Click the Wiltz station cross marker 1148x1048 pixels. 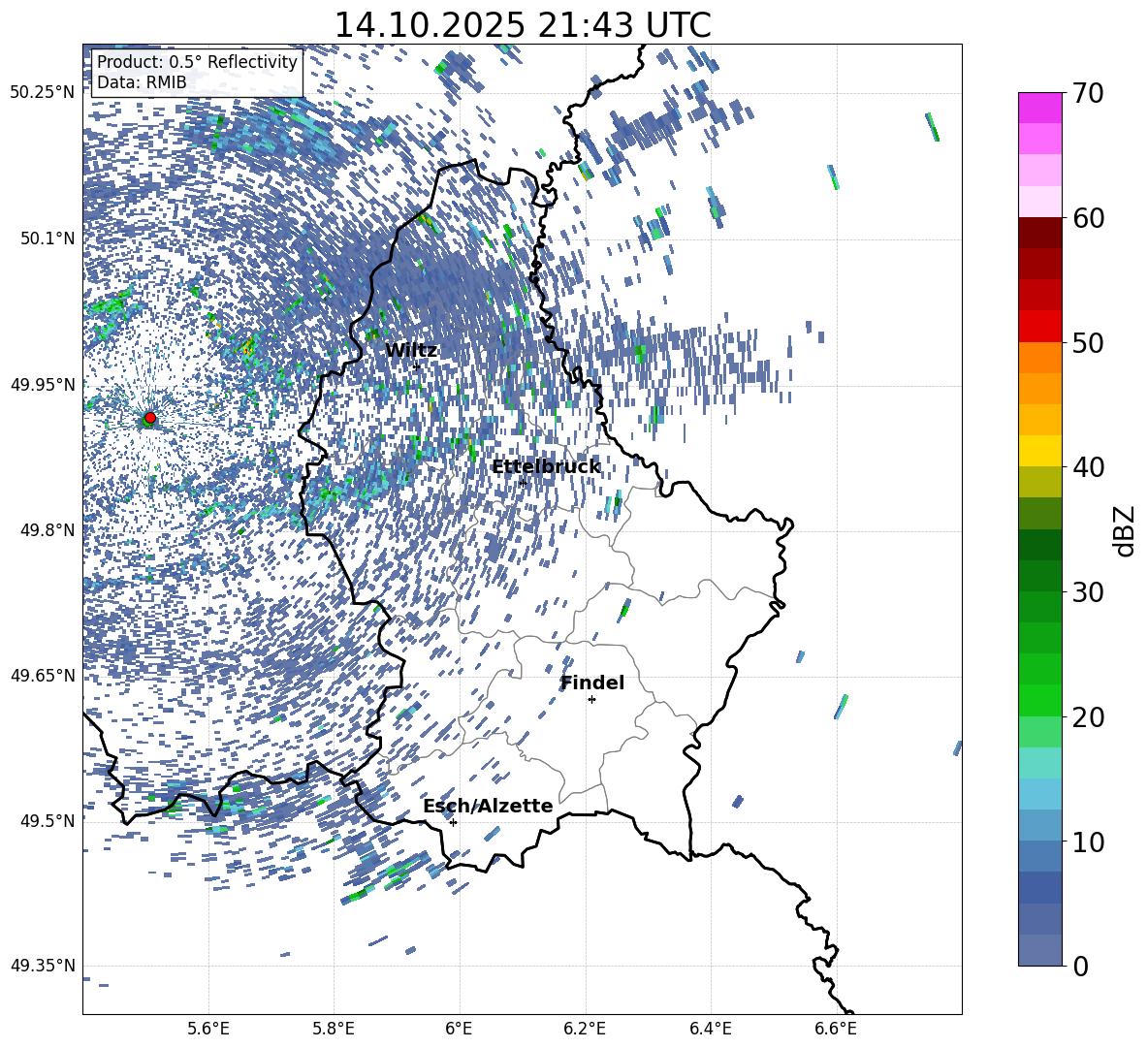pyautogui.click(x=417, y=367)
